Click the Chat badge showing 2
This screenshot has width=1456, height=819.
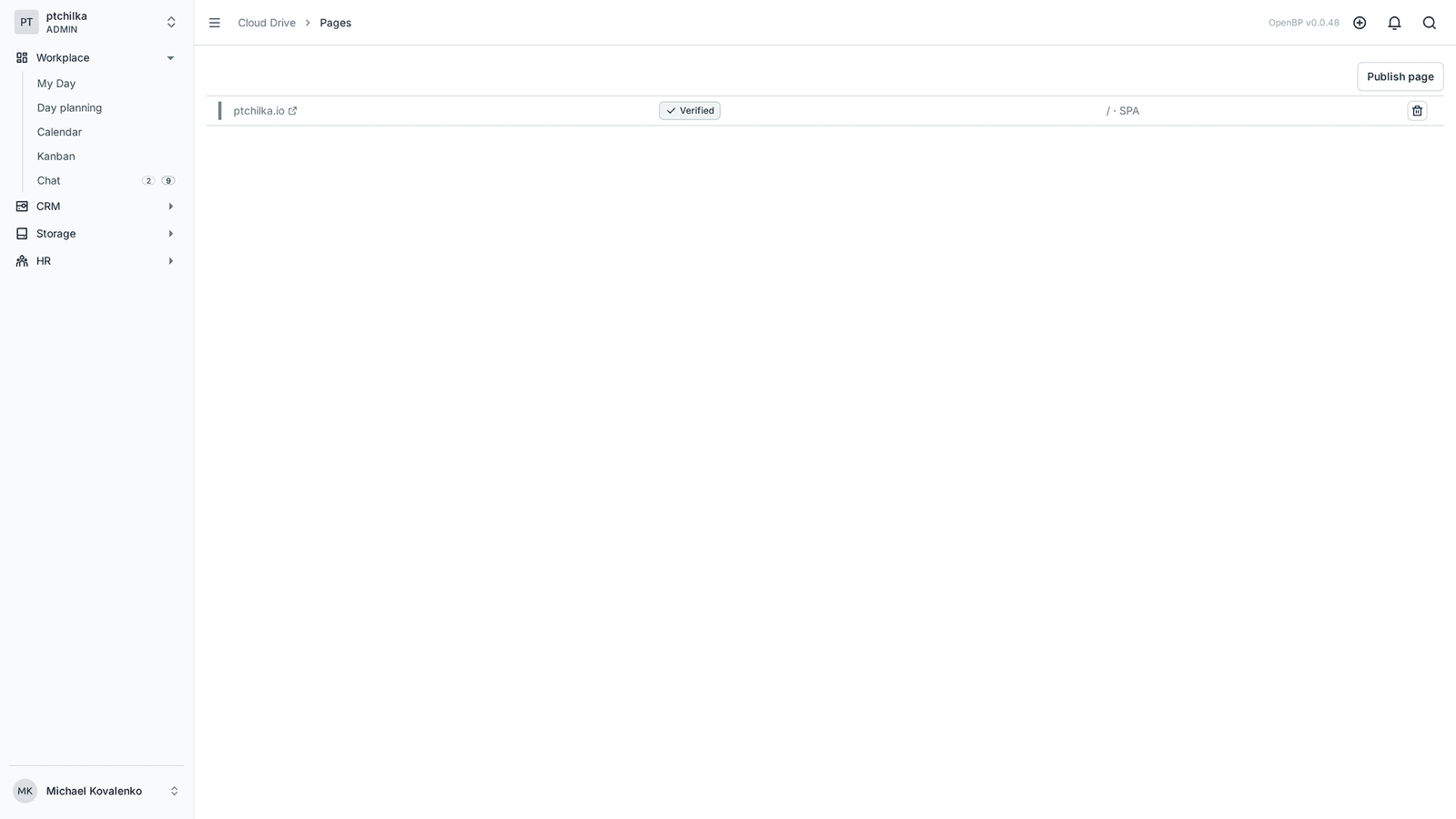(x=149, y=181)
